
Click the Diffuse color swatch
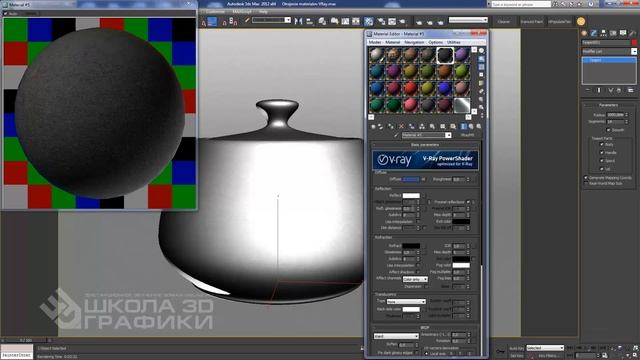411,179
